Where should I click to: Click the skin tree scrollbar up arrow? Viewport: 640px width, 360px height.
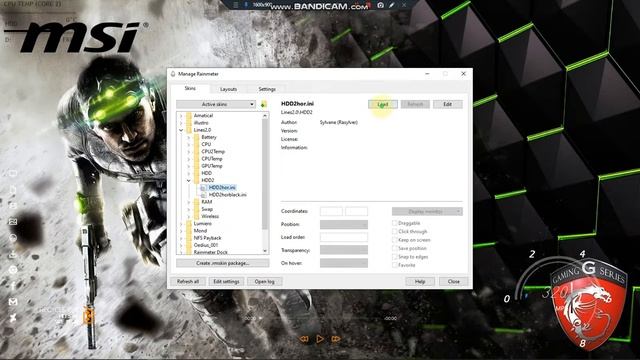tap(265, 116)
